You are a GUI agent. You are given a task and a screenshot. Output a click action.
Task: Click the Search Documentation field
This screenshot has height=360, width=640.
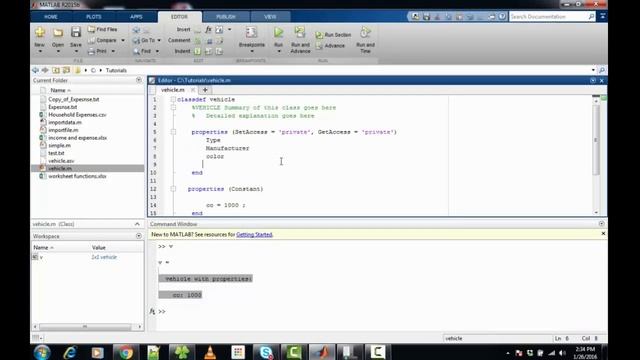pos(548,16)
